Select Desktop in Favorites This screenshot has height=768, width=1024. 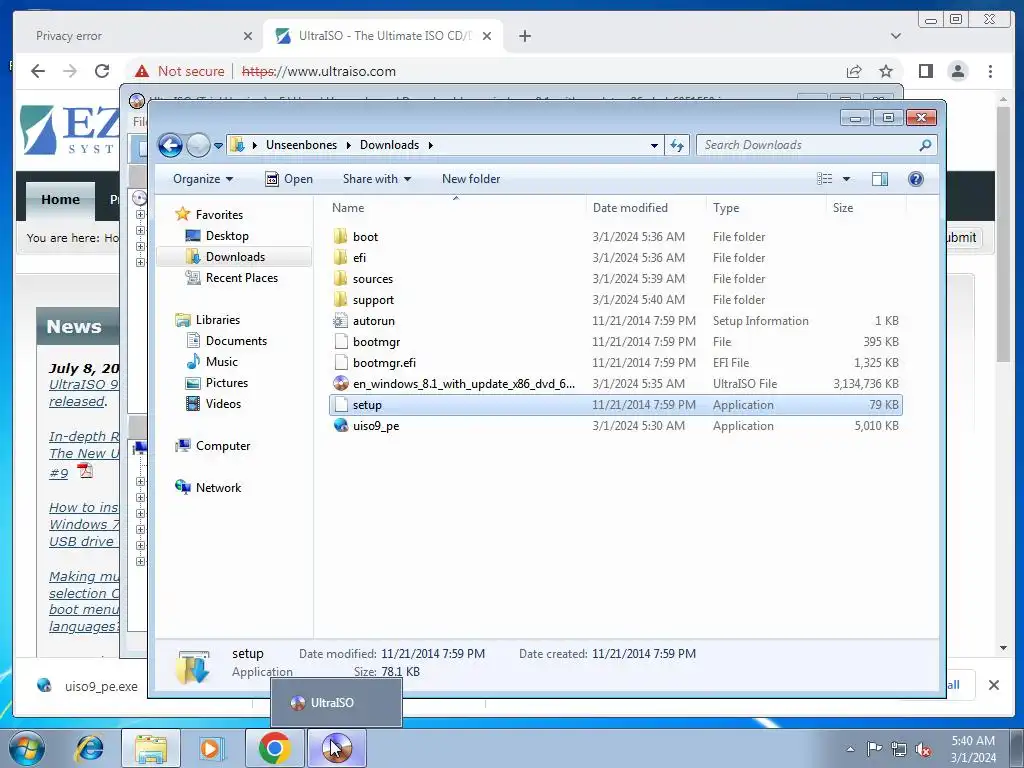(x=226, y=236)
